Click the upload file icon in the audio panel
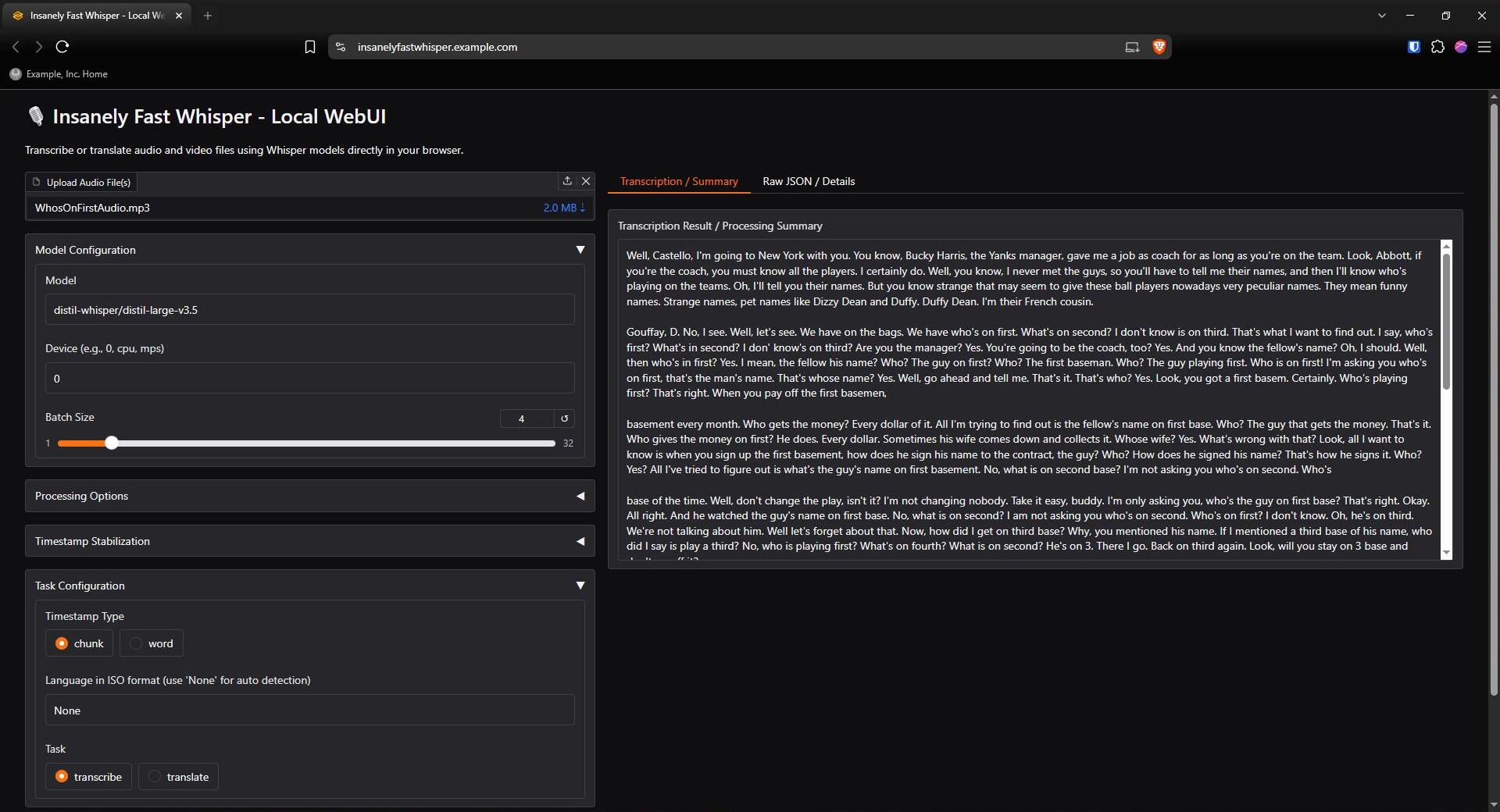The width and height of the screenshot is (1500, 812). point(567,181)
